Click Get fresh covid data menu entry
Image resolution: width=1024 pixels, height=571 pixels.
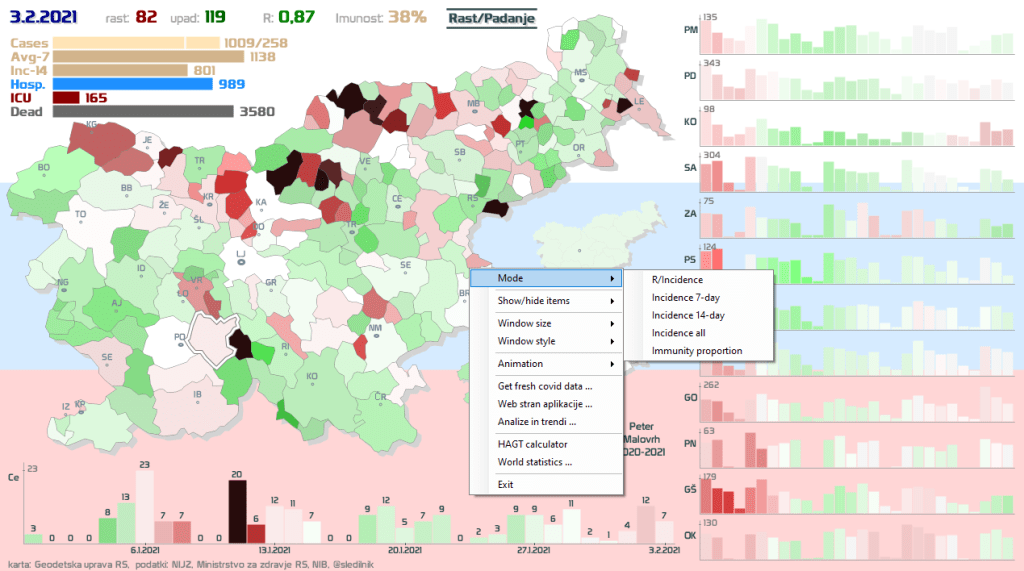click(545, 386)
